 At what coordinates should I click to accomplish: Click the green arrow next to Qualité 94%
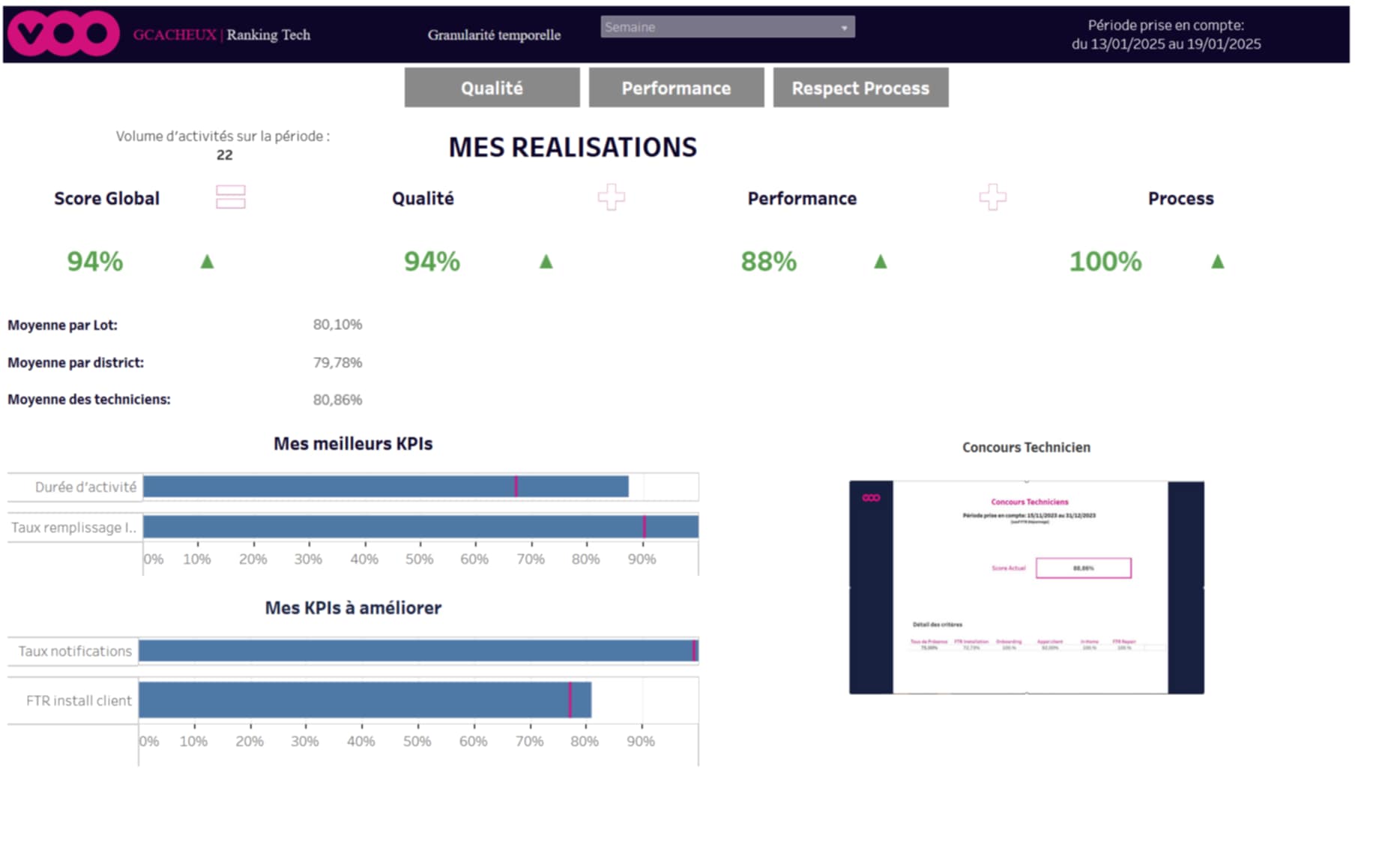coord(546,262)
